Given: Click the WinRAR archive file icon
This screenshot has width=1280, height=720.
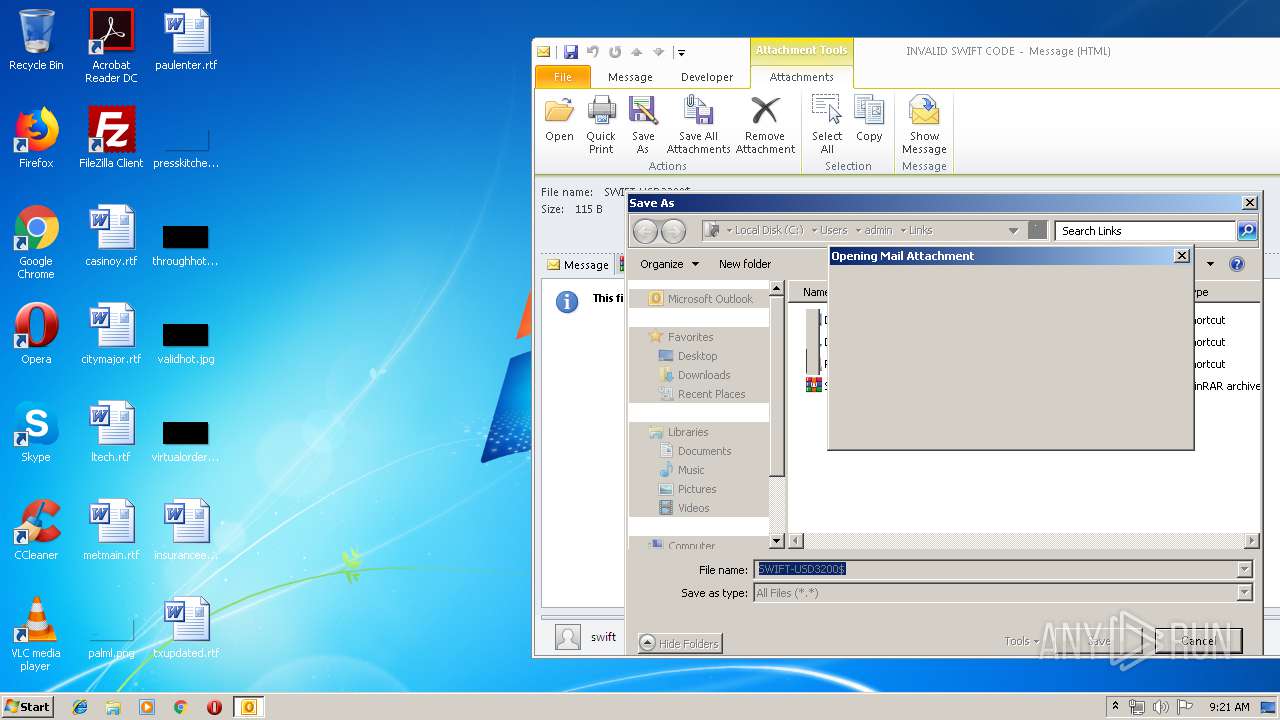Looking at the screenshot, I should pos(814,385).
